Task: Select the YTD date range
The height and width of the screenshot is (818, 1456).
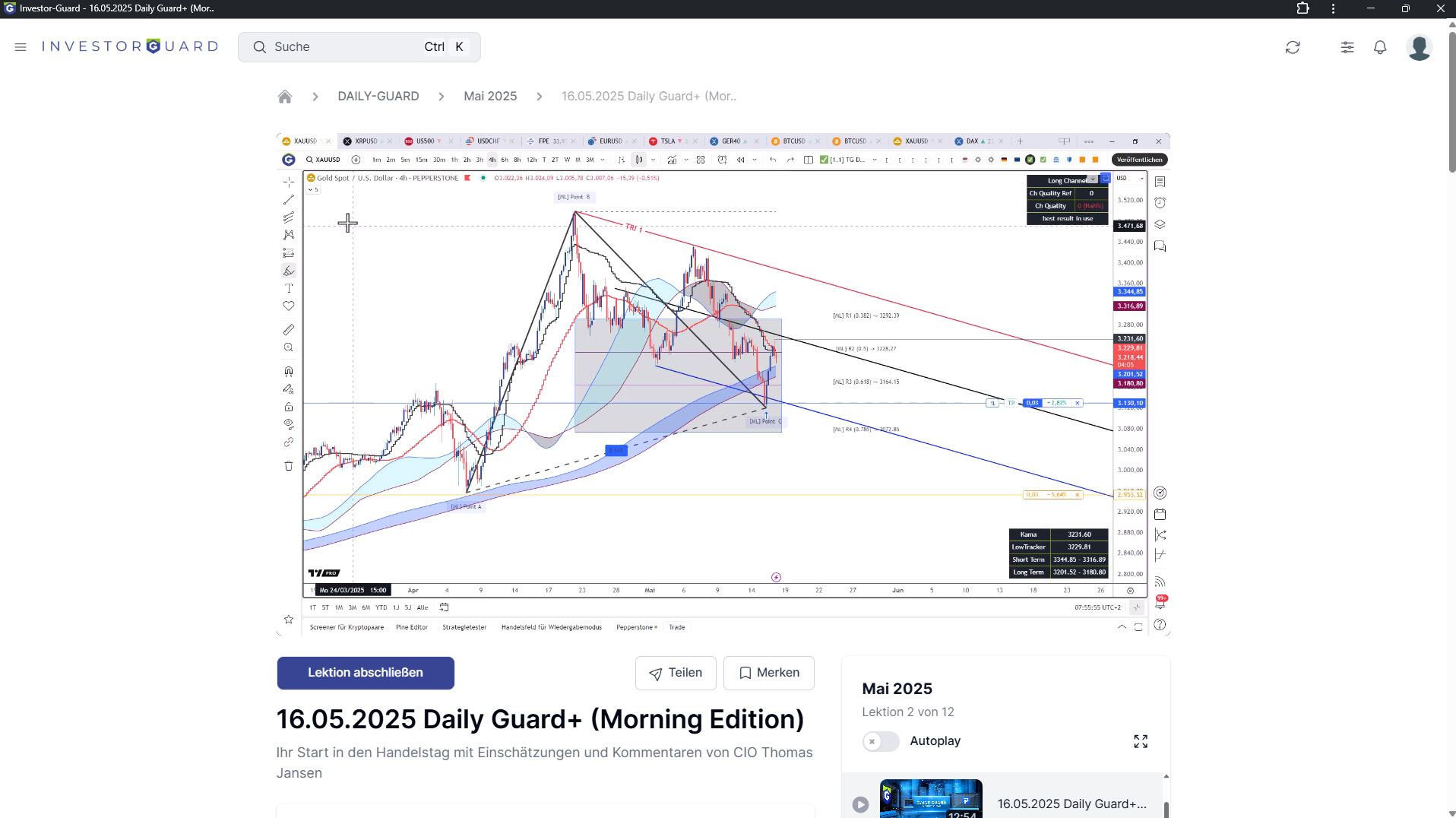Action: [x=381, y=608]
